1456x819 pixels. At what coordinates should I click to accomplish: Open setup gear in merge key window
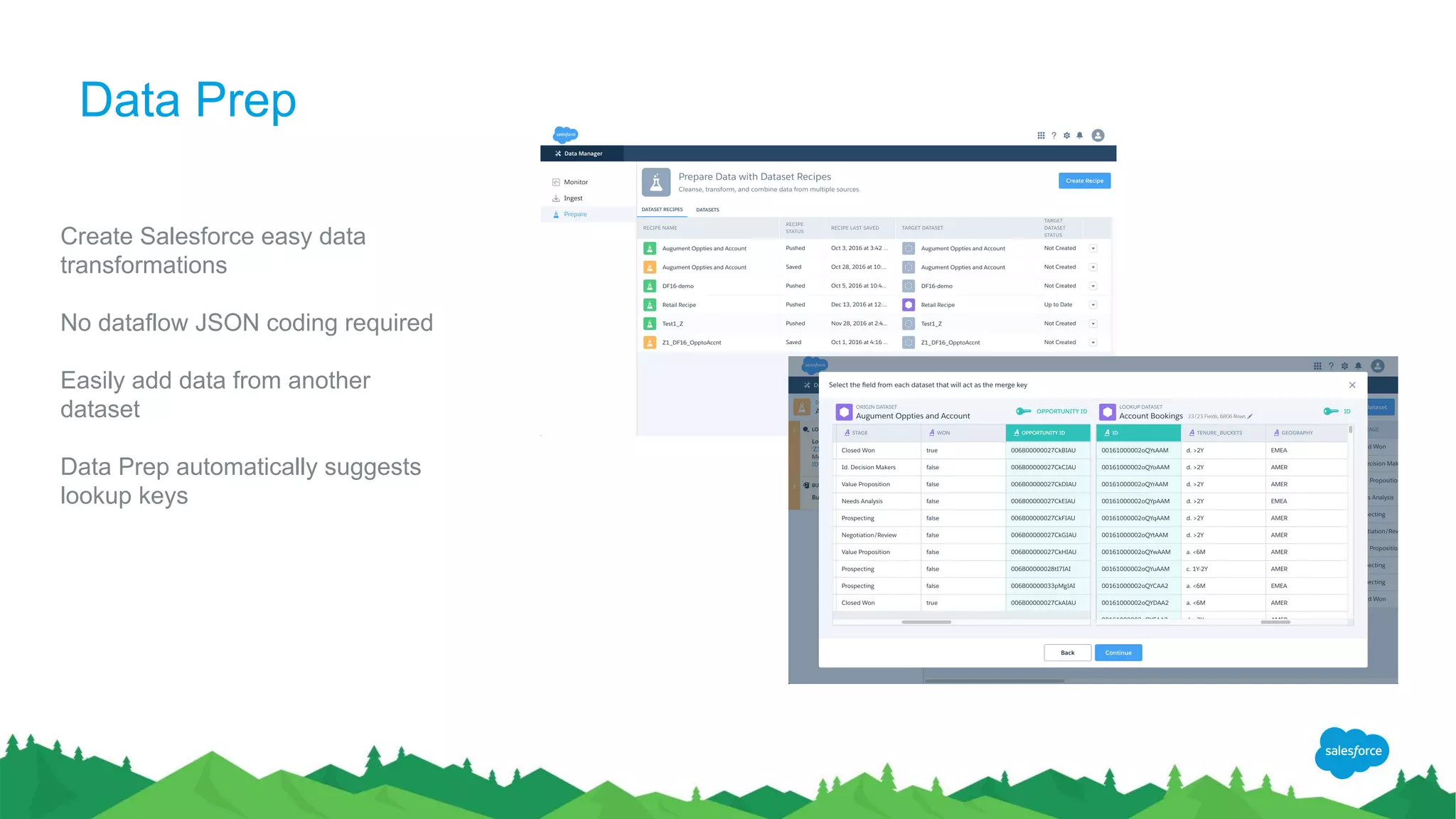[1344, 366]
